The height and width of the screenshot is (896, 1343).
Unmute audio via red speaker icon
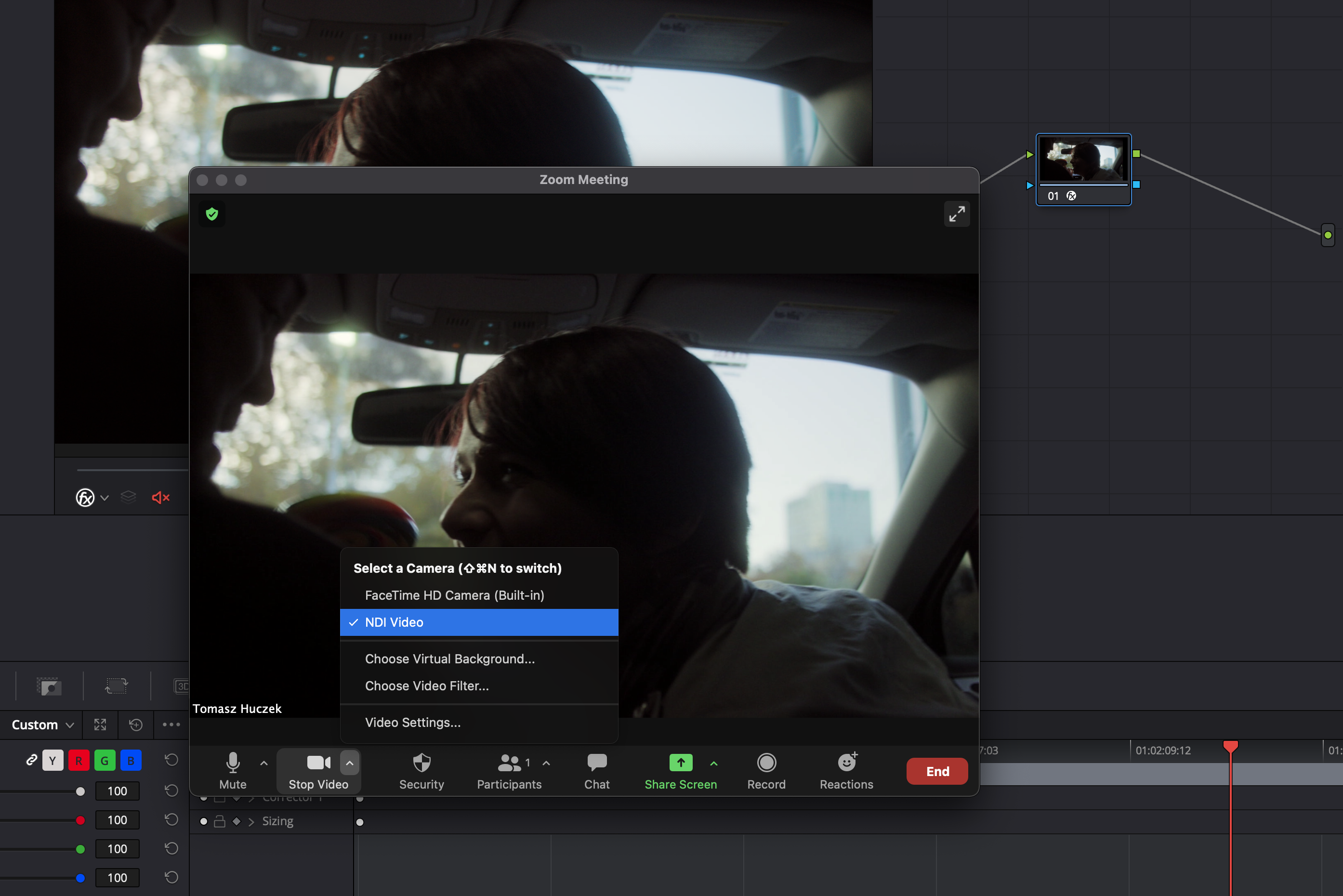[160, 497]
